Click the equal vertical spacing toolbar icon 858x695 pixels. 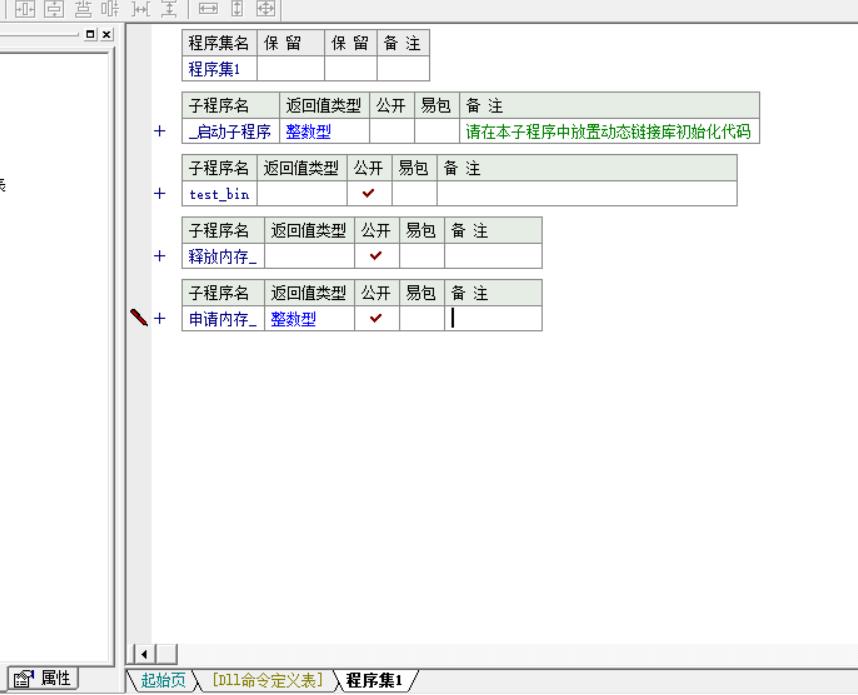(x=169, y=8)
